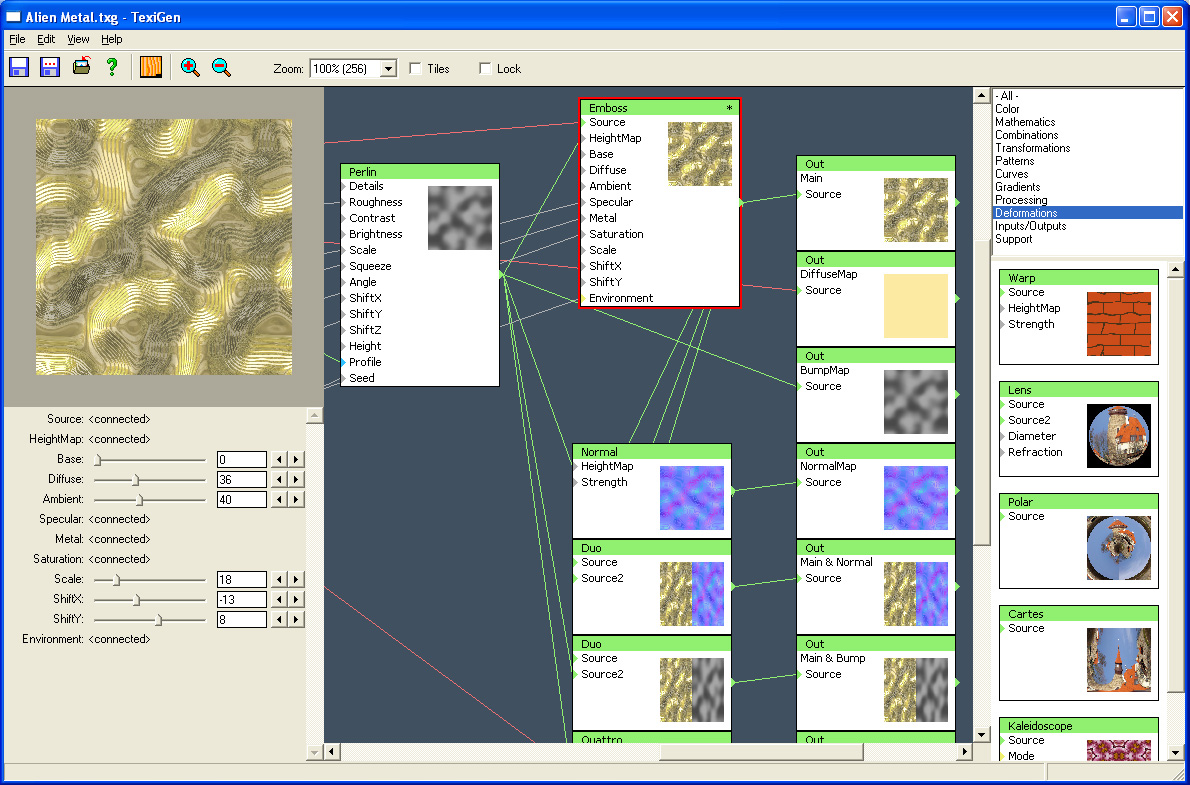Click the Save floppy disk icon
Screen dimensions: 1190x785
pyautogui.click(x=19, y=68)
